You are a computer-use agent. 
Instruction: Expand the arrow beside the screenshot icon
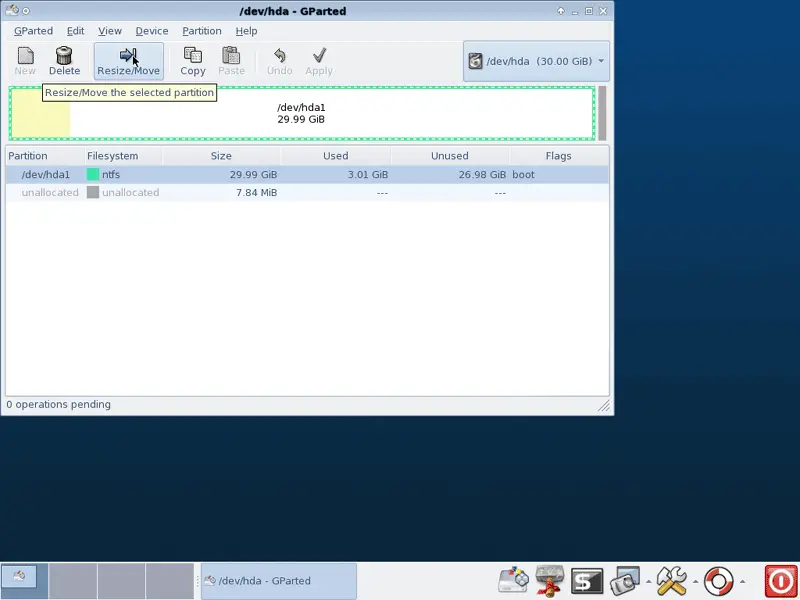[x=648, y=581]
